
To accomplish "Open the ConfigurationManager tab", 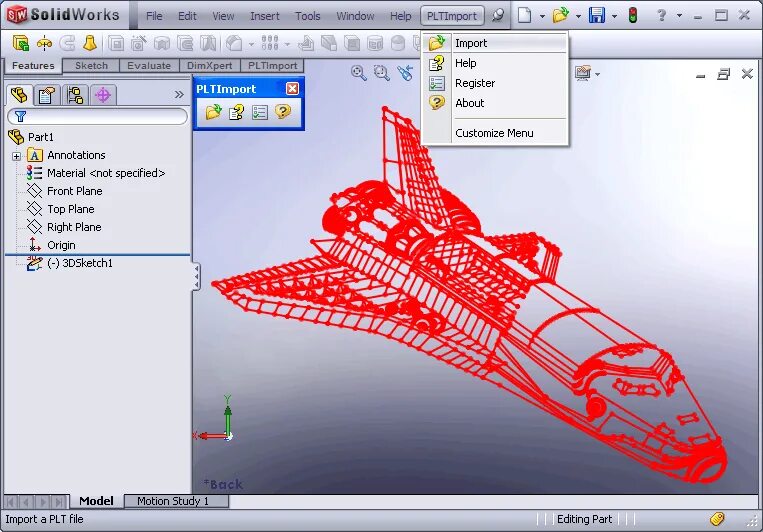I will 74,95.
